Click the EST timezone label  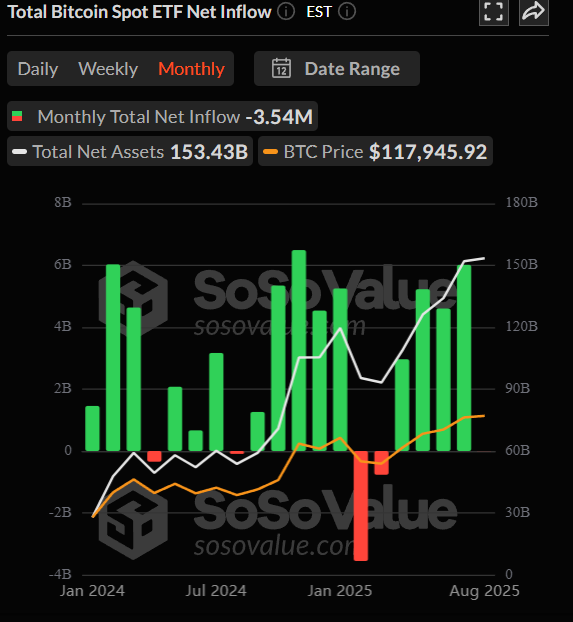(x=319, y=12)
